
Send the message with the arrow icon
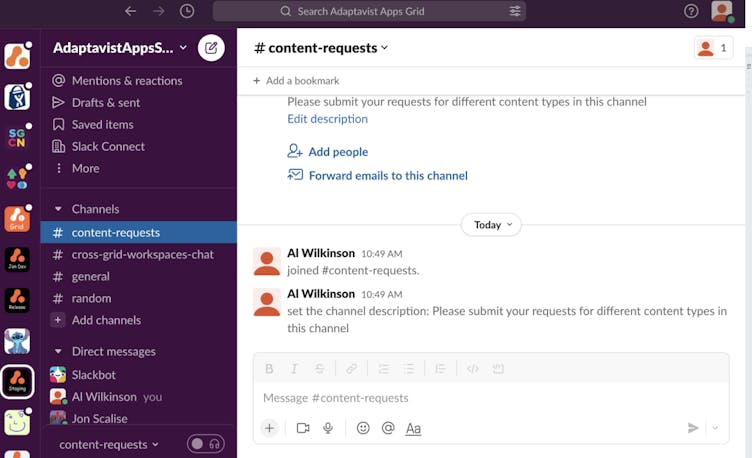coord(693,428)
